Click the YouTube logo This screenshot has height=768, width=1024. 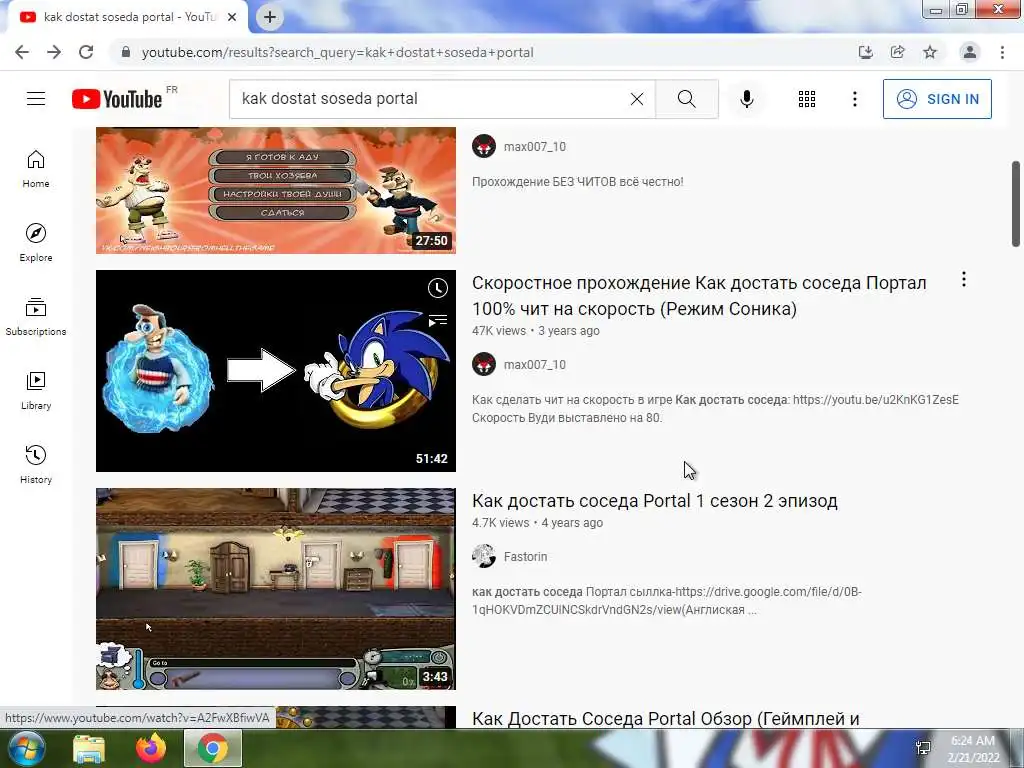pyautogui.click(x=117, y=99)
